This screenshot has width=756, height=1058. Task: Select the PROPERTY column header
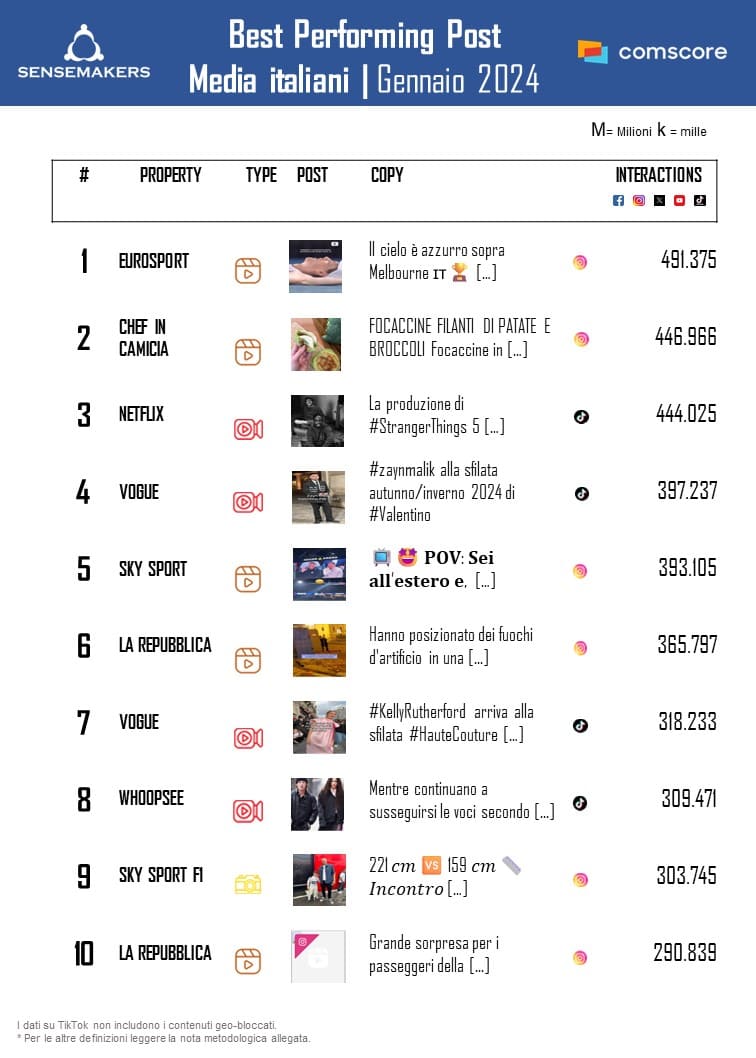pyautogui.click(x=170, y=175)
